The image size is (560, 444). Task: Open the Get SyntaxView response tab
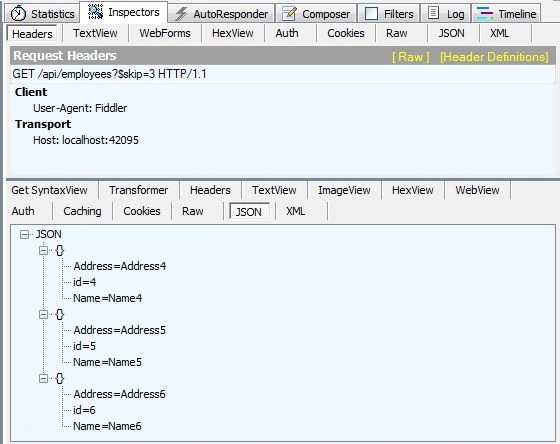pyautogui.click(x=49, y=190)
